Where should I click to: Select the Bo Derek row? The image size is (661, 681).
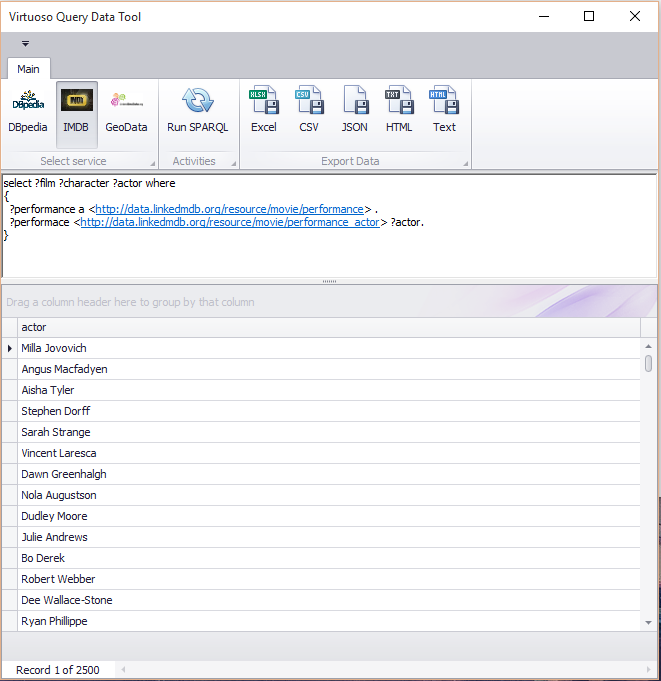click(329, 558)
